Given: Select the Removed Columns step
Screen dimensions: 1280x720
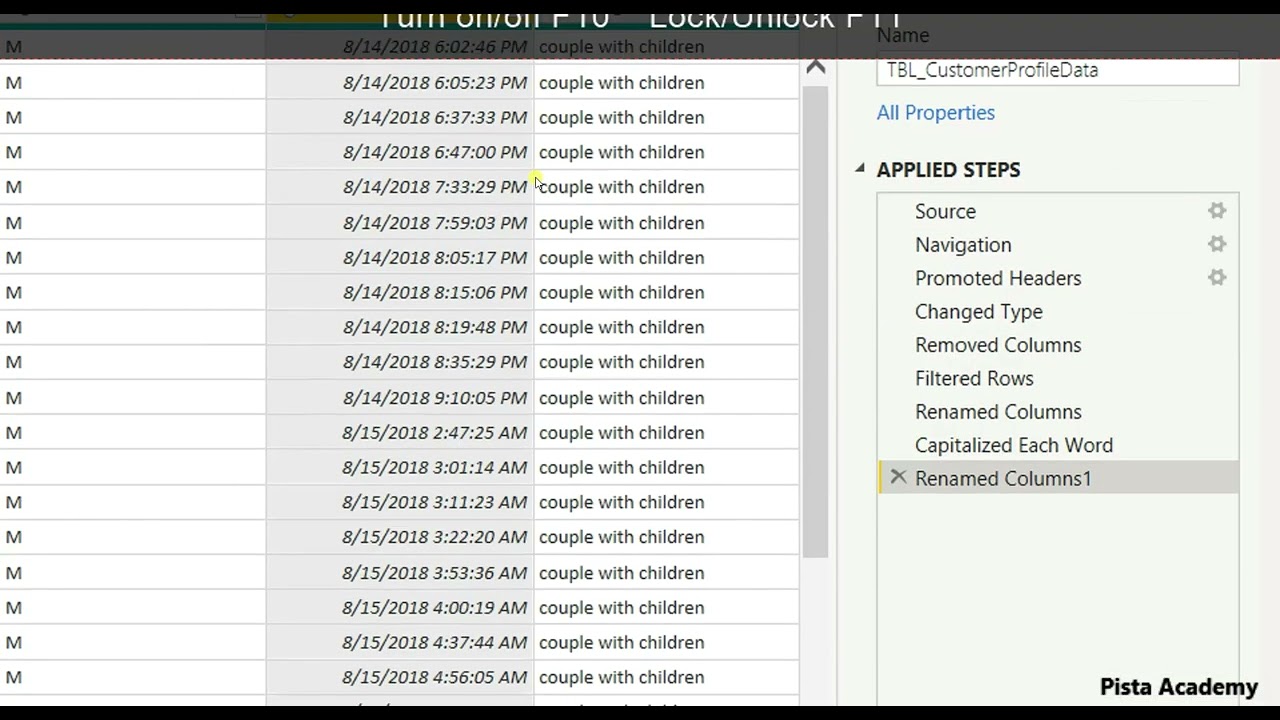Looking at the screenshot, I should click(1058, 345).
